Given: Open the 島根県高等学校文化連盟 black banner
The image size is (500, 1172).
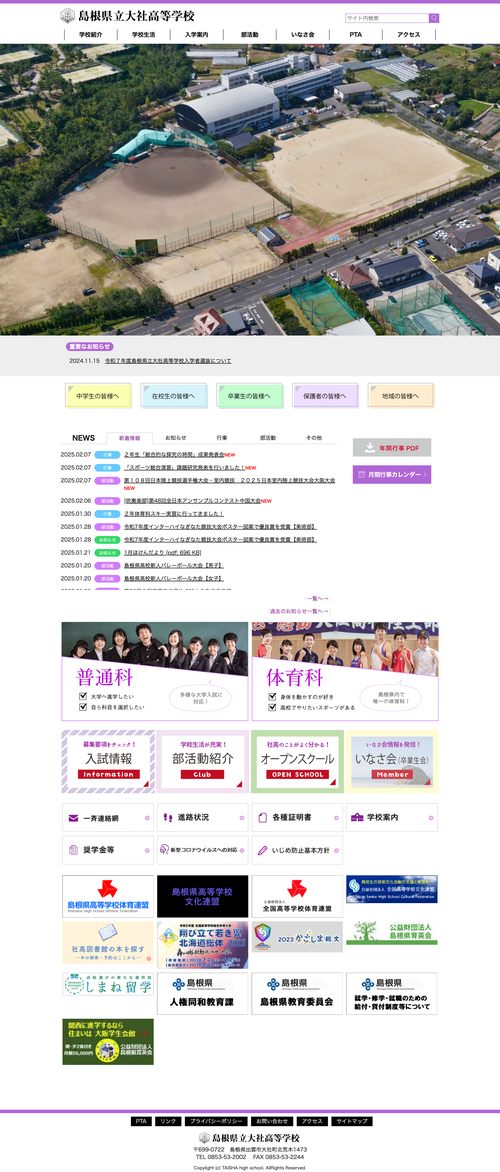Looking at the screenshot, I should pyautogui.click(x=203, y=896).
